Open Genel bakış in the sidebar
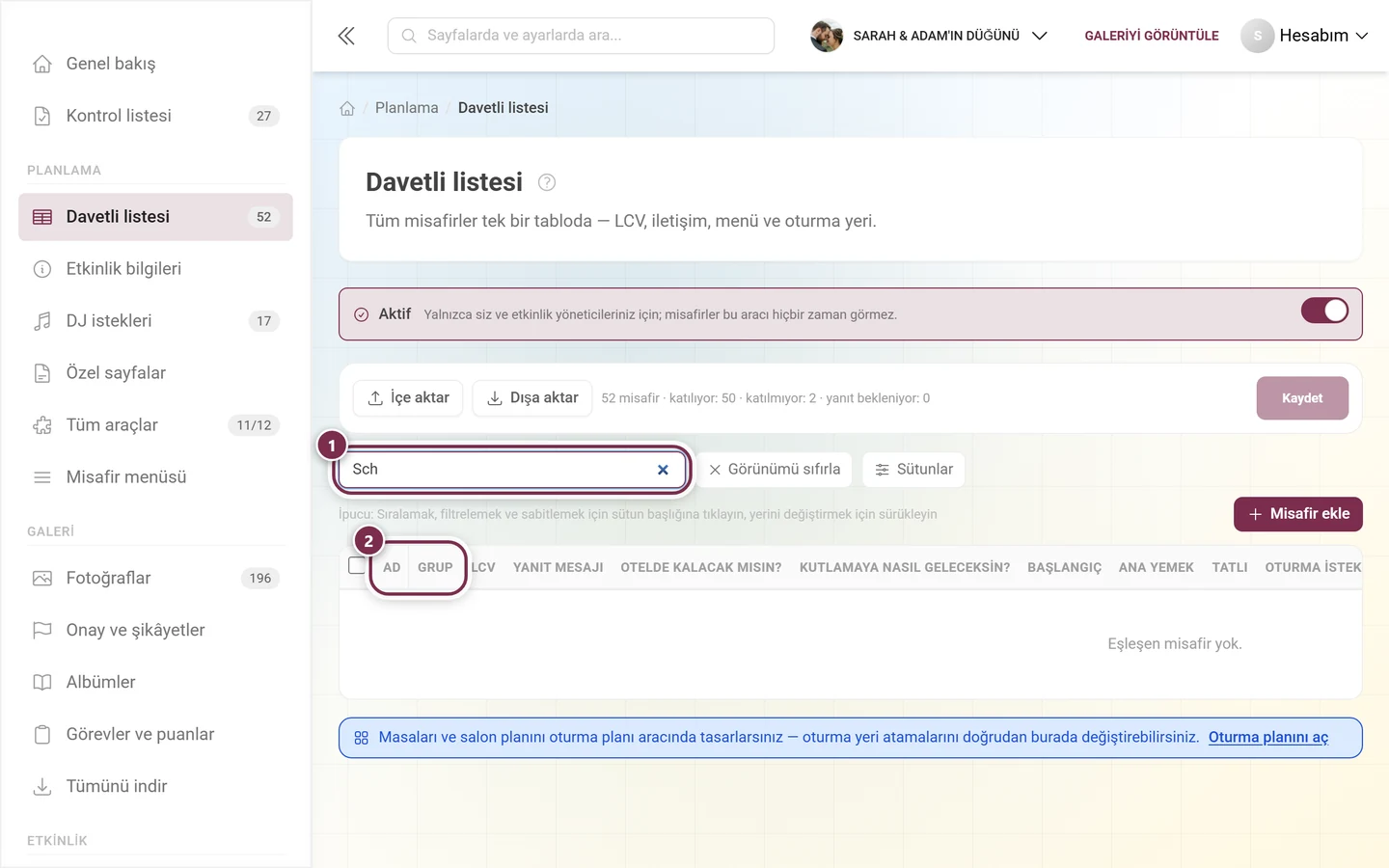The width and height of the screenshot is (1389, 868). click(x=155, y=64)
